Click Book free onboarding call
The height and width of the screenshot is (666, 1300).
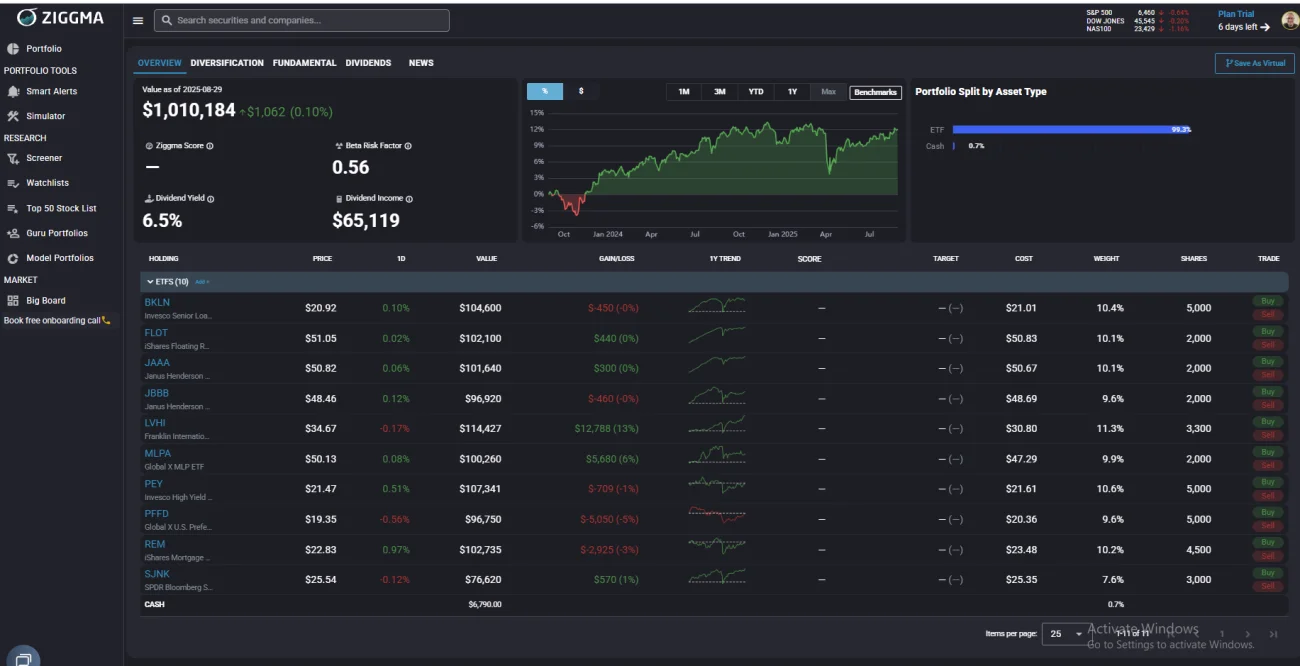57,321
